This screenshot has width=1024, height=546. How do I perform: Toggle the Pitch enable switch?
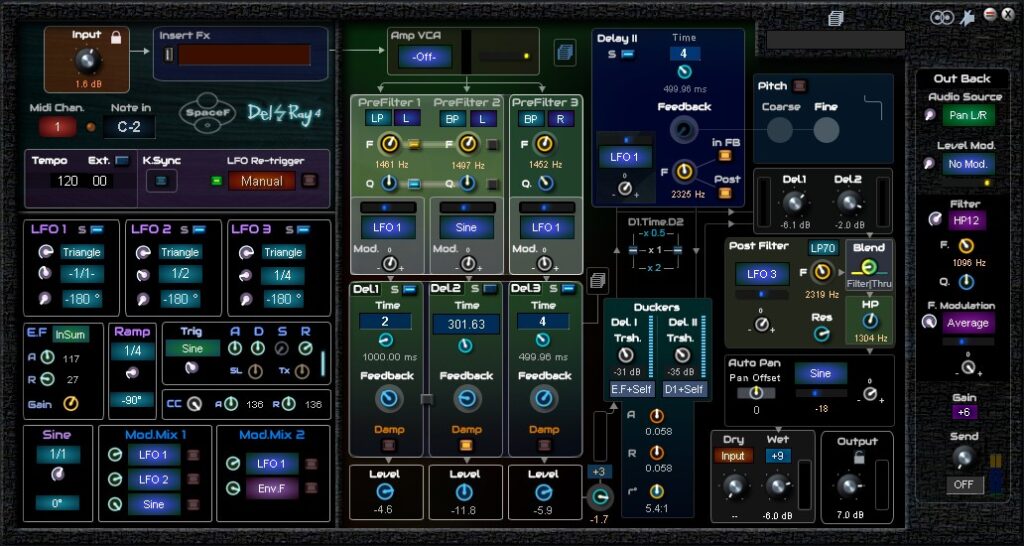click(x=799, y=86)
